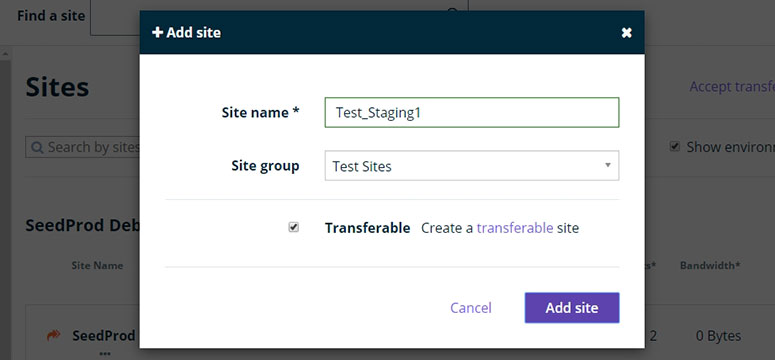Cancel adding the site
The width and height of the screenshot is (775, 360).
click(471, 308)
